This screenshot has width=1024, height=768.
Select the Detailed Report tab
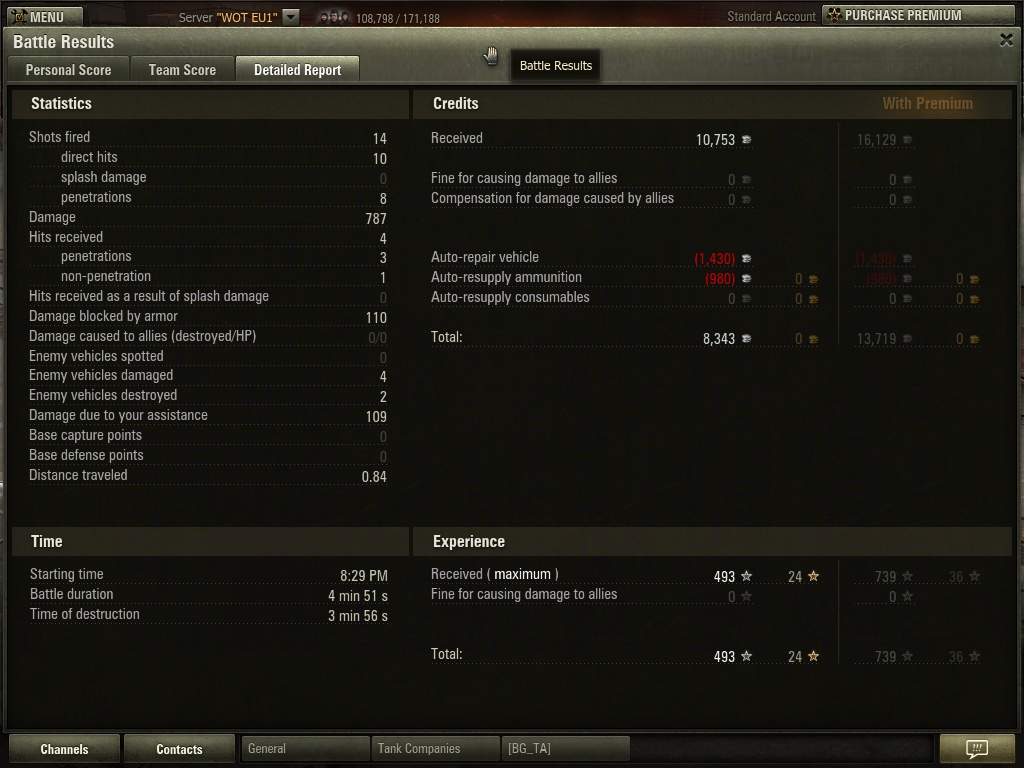(297, 69)
